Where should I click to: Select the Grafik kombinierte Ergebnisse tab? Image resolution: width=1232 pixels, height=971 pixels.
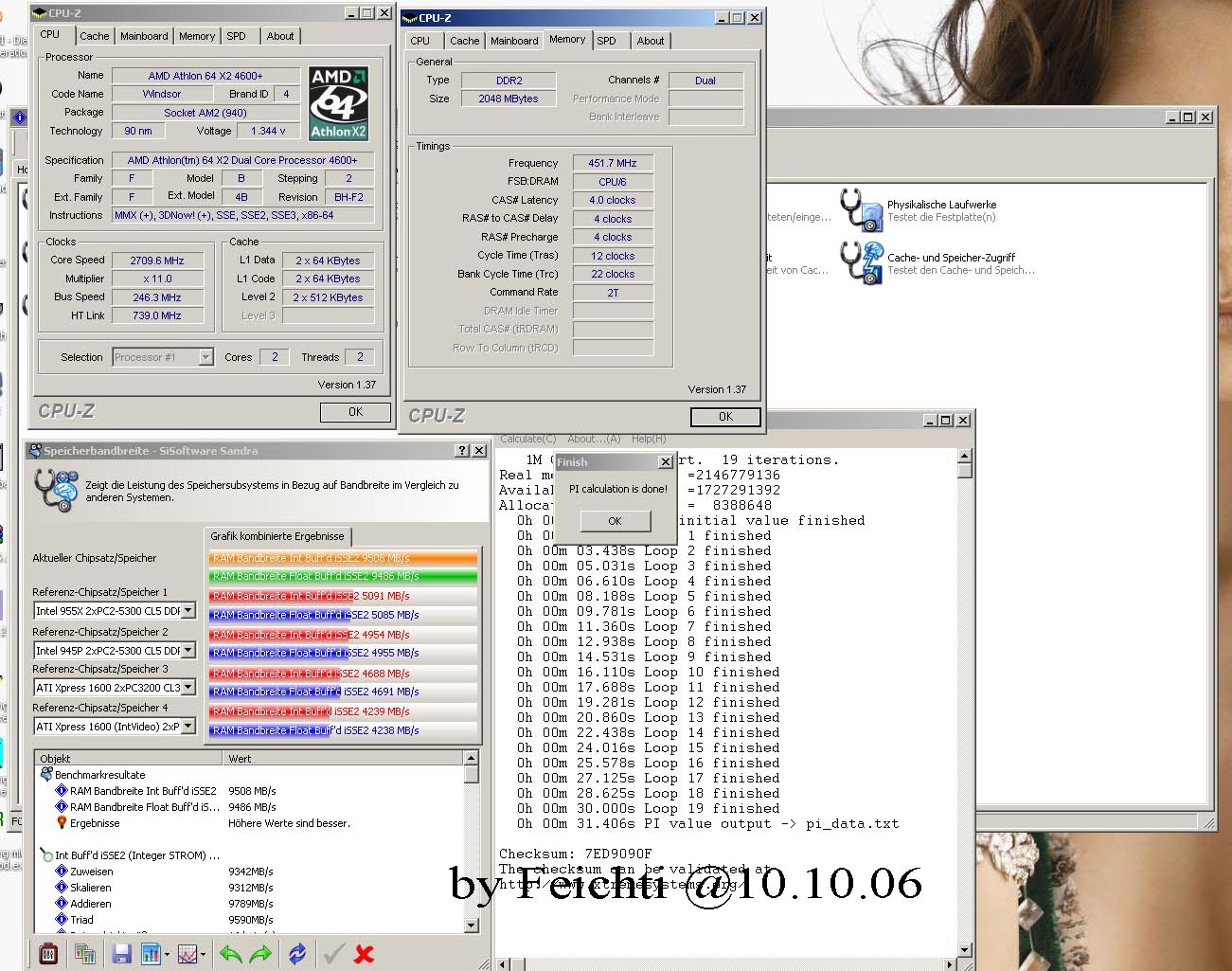click(277, 536)
